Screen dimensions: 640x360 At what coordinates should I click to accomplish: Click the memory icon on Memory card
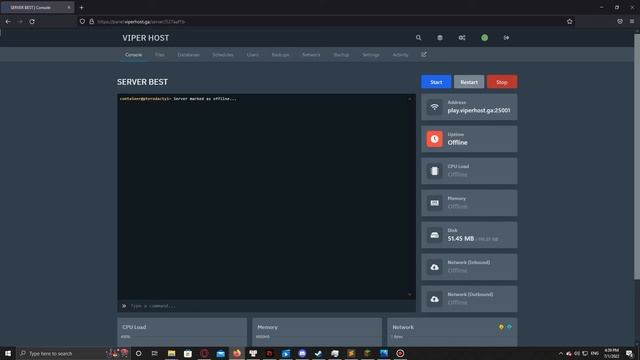point(434,203)
